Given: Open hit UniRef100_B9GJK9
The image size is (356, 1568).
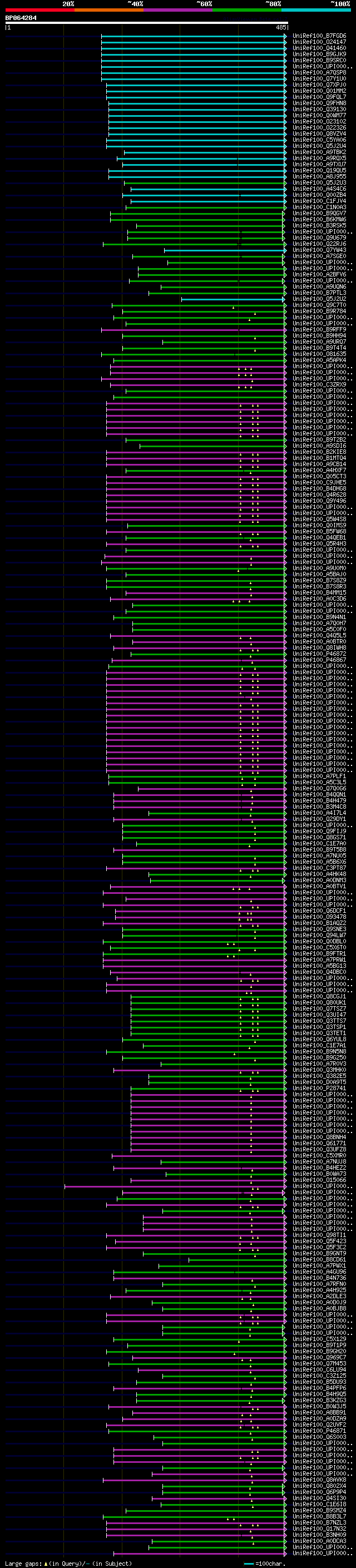Looking at the screenshot, I should (x=319, y=55).
